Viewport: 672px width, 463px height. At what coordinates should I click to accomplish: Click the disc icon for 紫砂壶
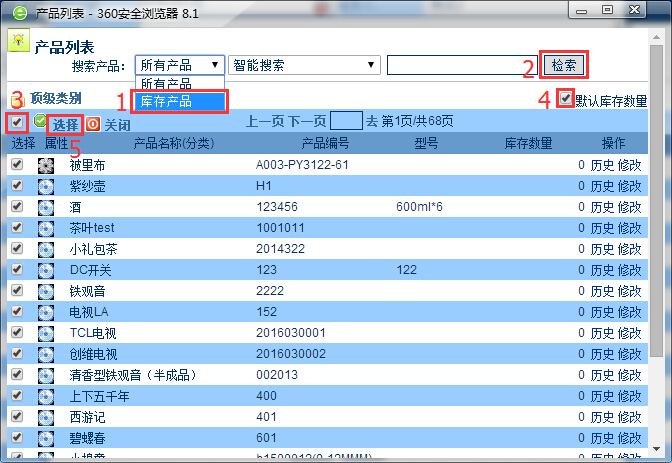(x=46, y=186)
